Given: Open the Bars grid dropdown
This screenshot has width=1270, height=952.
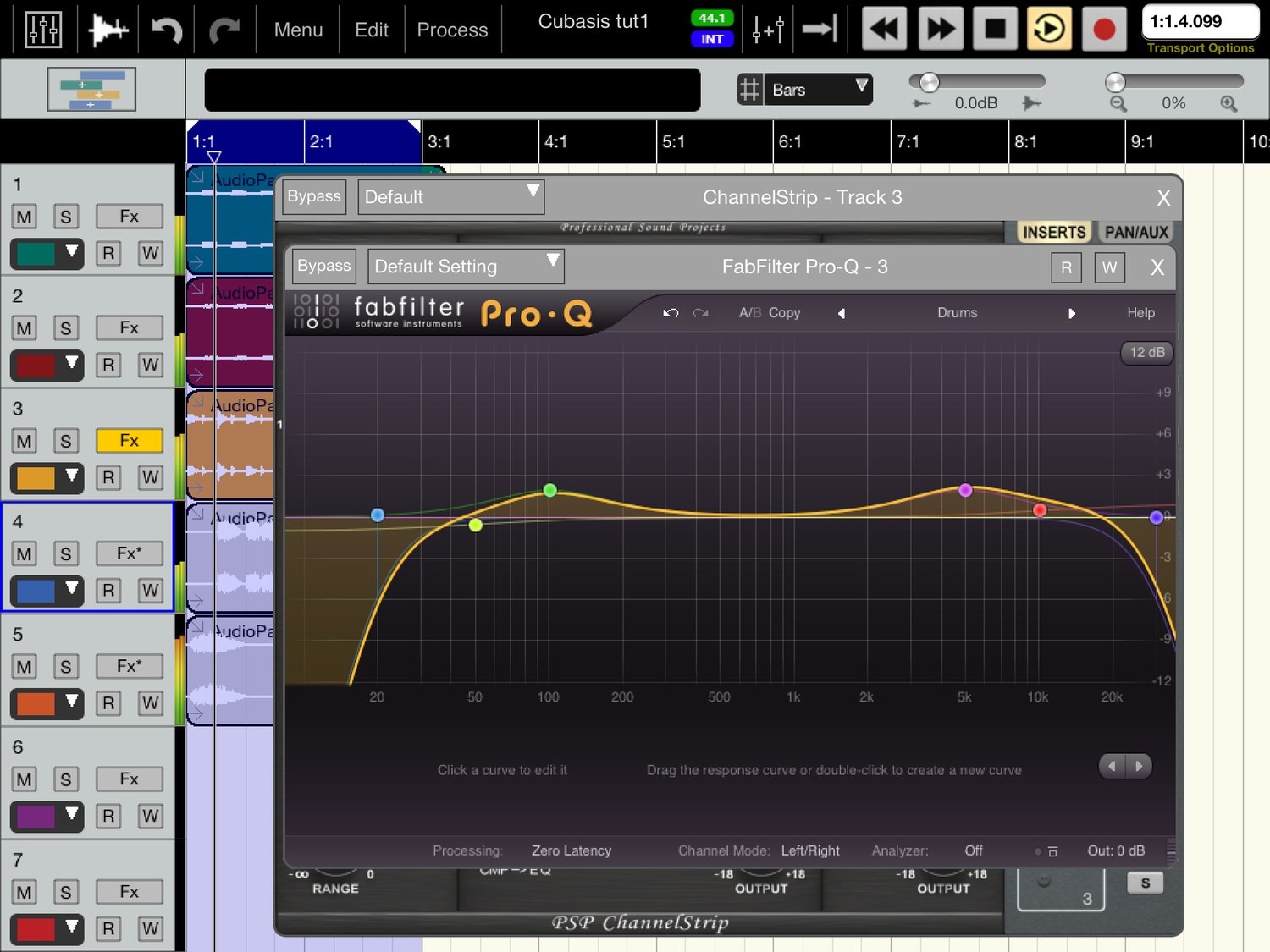Looking at the screenshot, I should pos(819,90).
